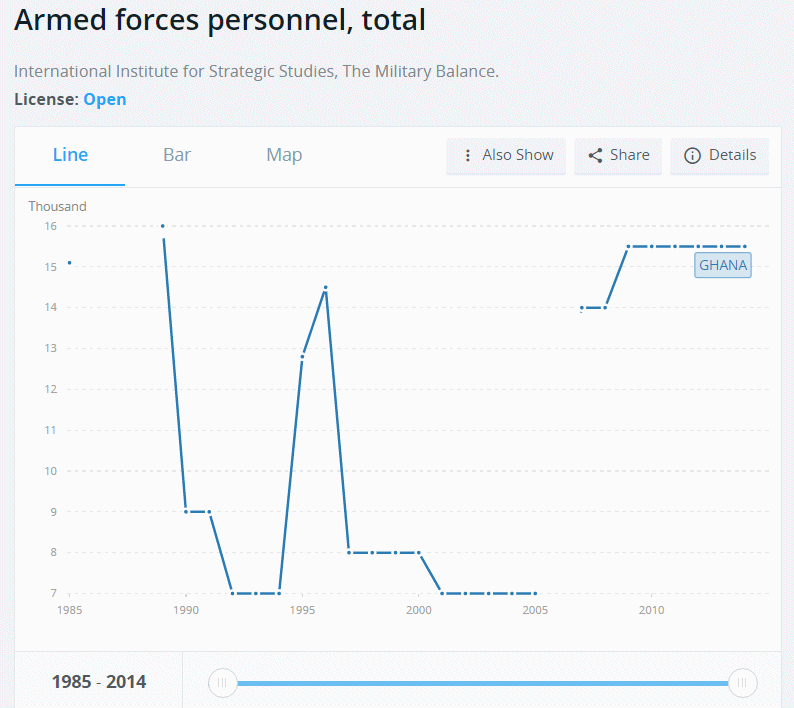Viewport: 794px width, 708px height.
Task: Click the middle of the year range track
Action: (483, 683)
